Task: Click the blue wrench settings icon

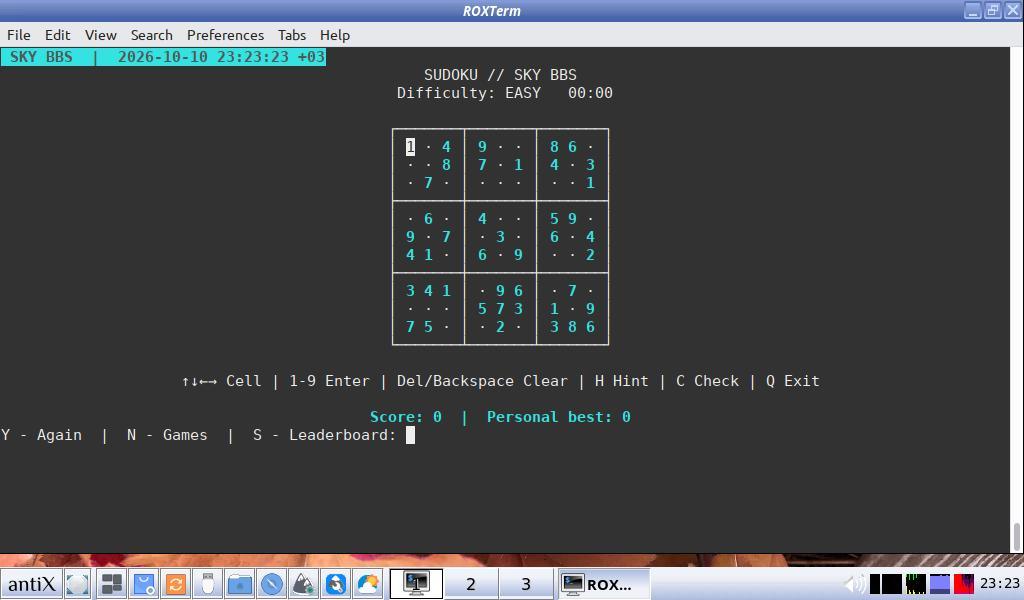Action: pyautogui.click(x=336, y=584)
